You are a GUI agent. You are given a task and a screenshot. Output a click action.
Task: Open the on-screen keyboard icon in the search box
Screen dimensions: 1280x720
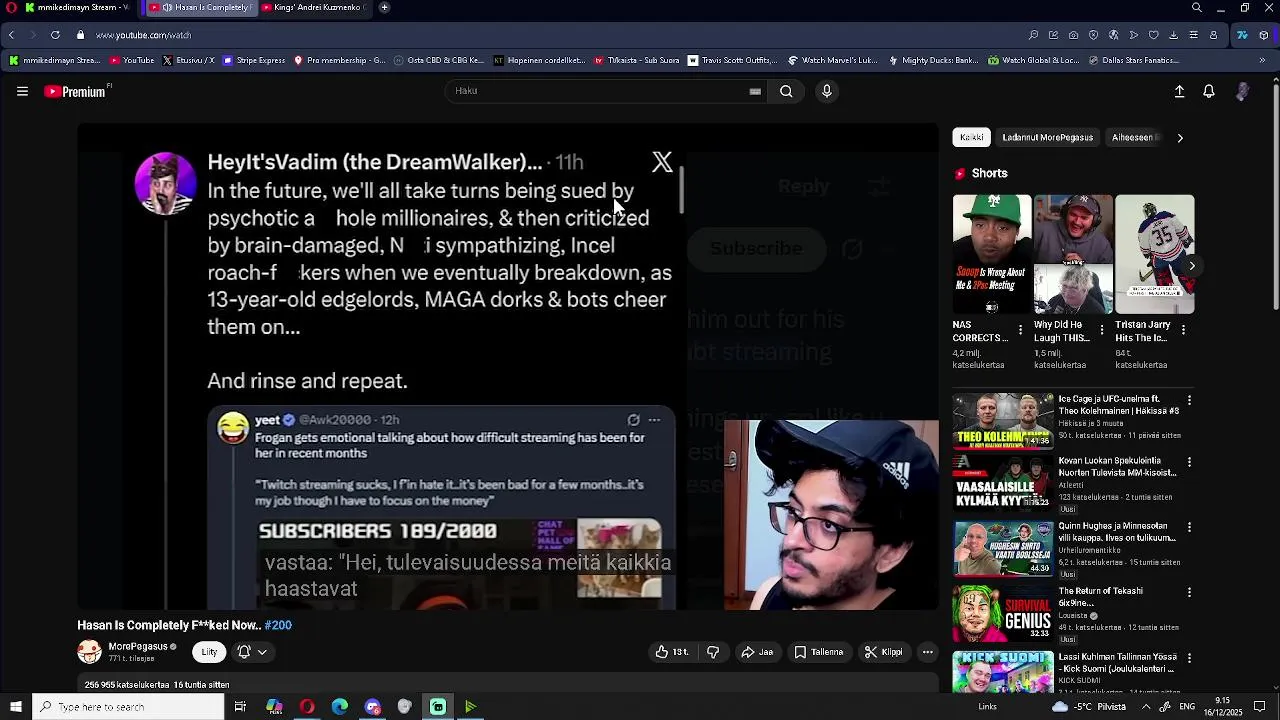(755, 91)
